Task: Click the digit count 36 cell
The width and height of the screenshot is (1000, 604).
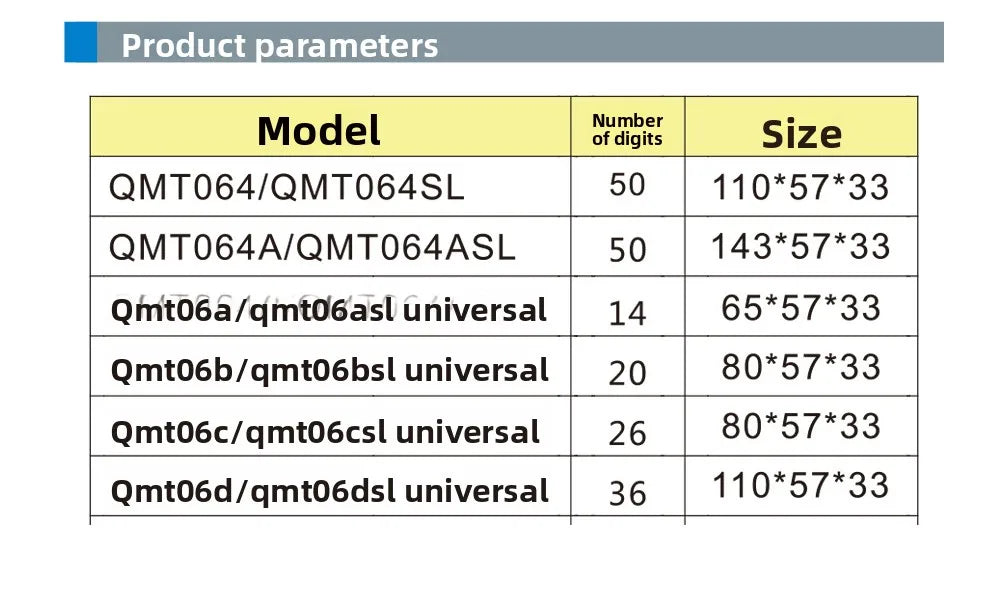Action: point(628,486)
